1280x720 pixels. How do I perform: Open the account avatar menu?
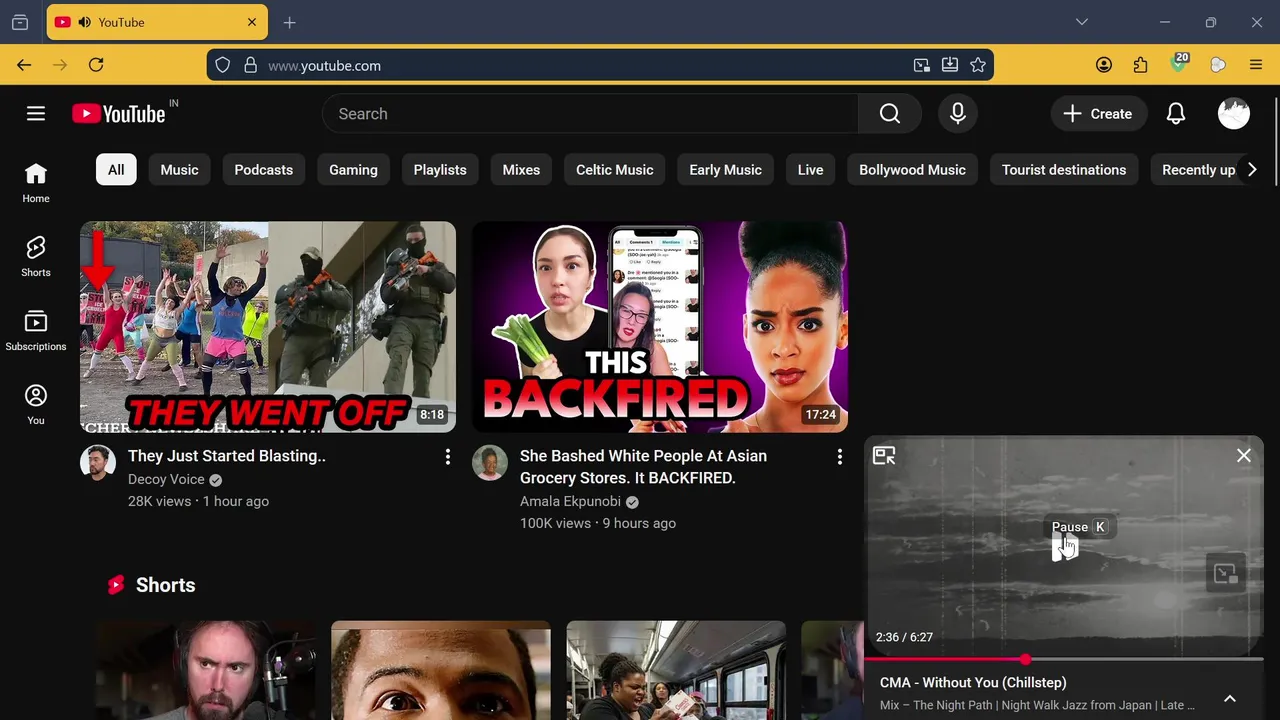click(x=1234, y=114)
